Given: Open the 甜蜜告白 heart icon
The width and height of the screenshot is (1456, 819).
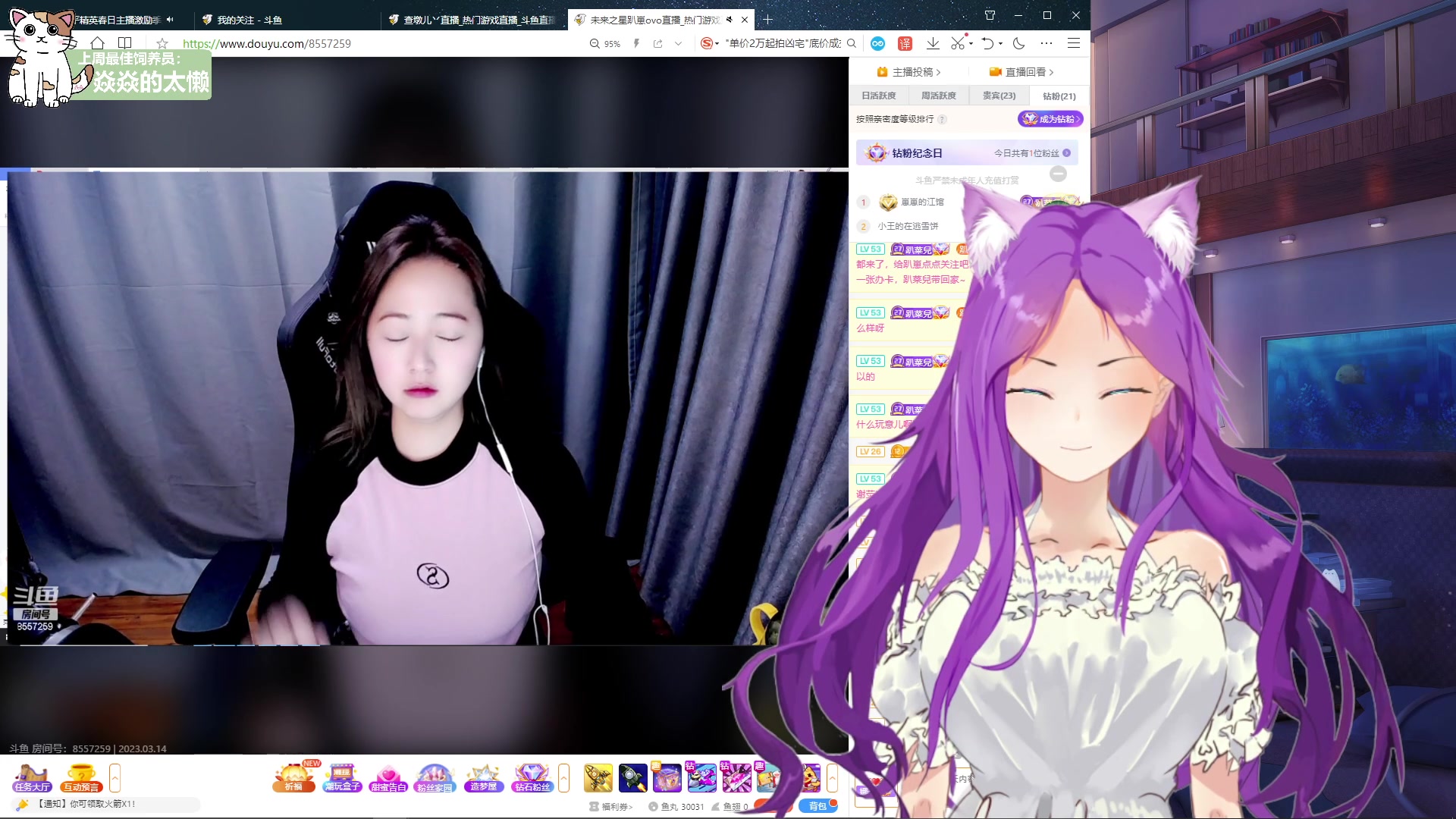Looking at the screenshot, I should coord(388,778).
